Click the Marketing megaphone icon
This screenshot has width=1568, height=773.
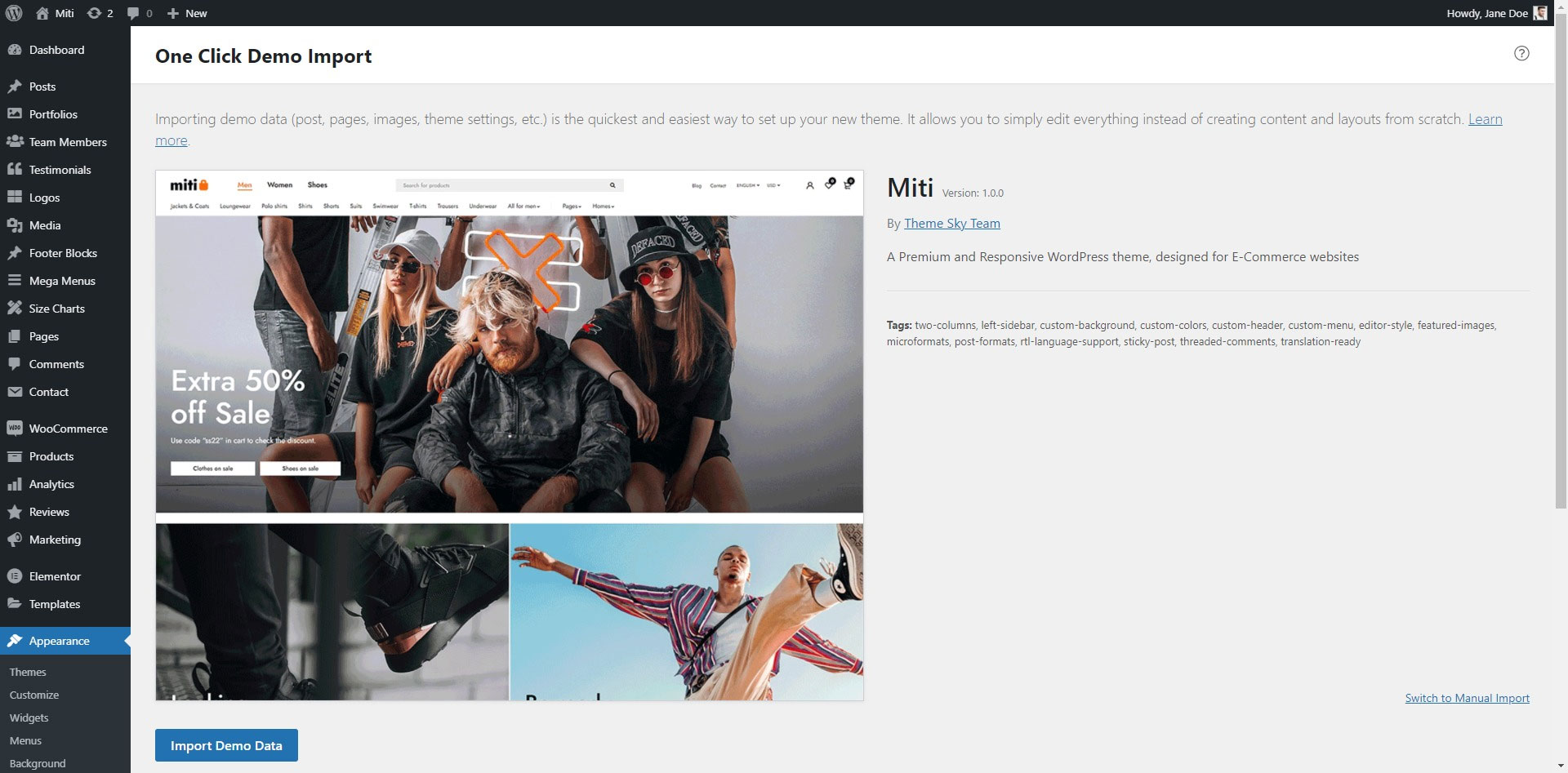pos(14,540)
